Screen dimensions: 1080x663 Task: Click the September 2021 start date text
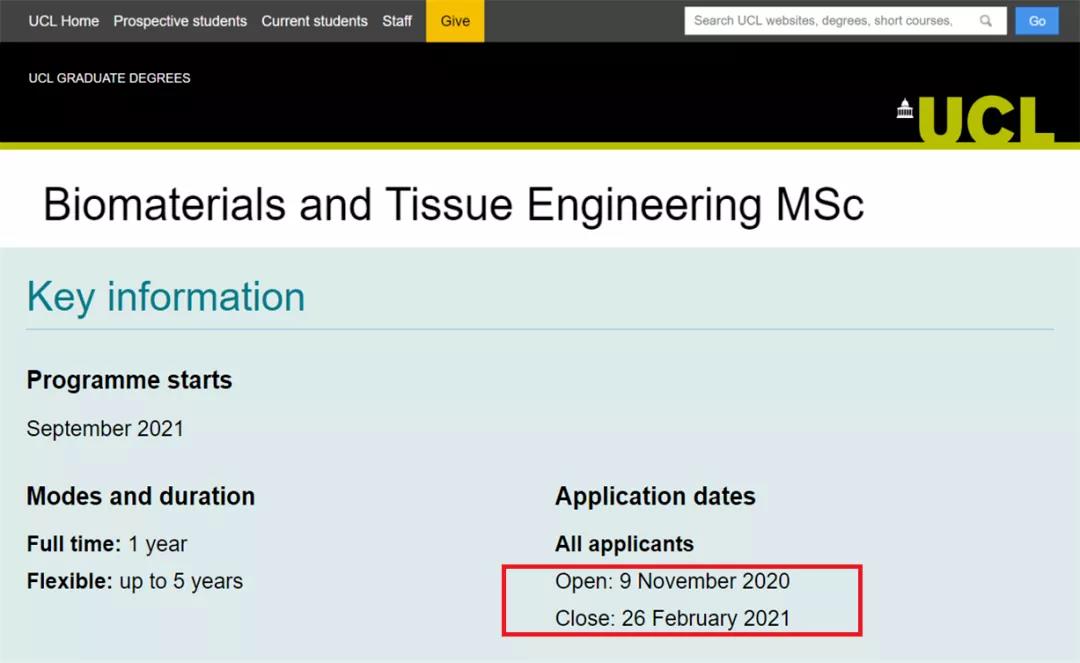click(x=105, y=429)
